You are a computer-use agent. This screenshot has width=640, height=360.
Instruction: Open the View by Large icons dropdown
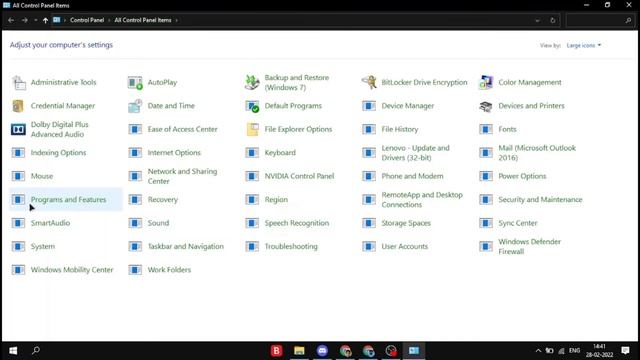point(584,45)
